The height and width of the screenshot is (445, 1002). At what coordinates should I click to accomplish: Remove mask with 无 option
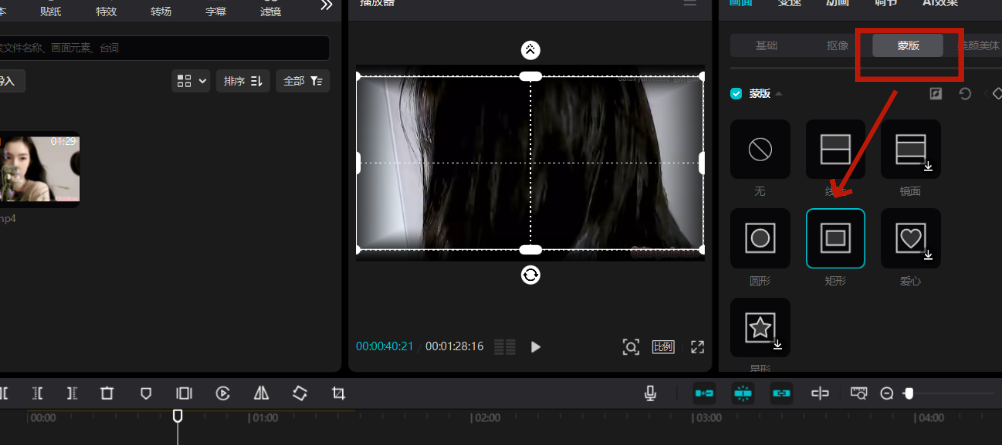(760, 150)
